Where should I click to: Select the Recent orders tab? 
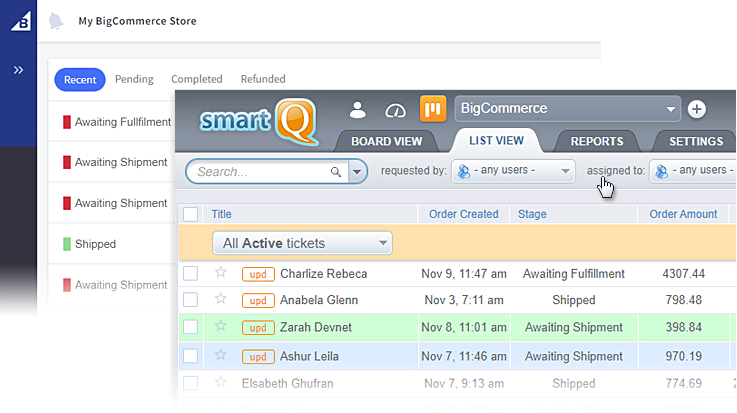[80, 80]
